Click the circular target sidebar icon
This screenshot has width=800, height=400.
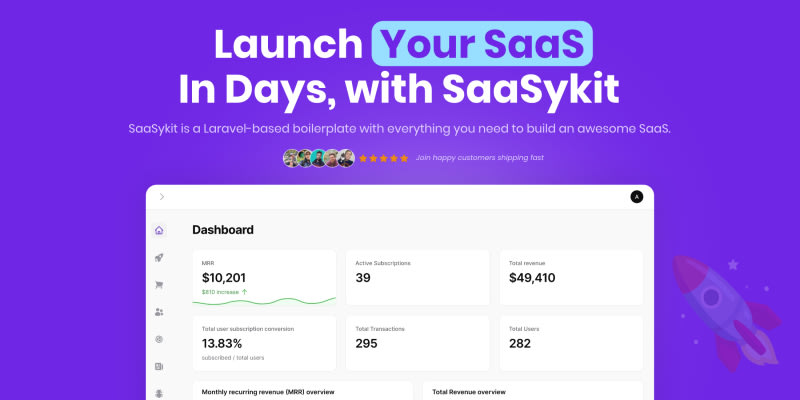tap(159, 340)
